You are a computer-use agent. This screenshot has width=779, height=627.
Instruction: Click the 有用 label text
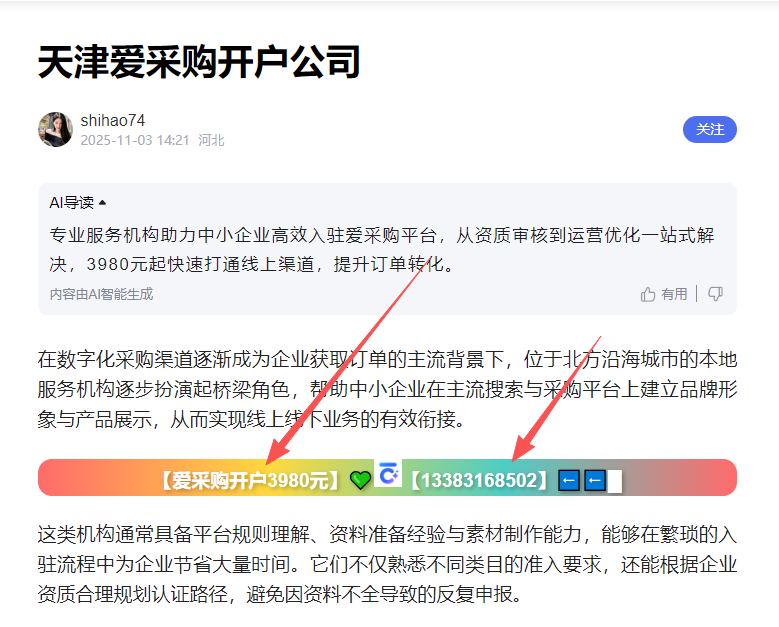(674, 294)
